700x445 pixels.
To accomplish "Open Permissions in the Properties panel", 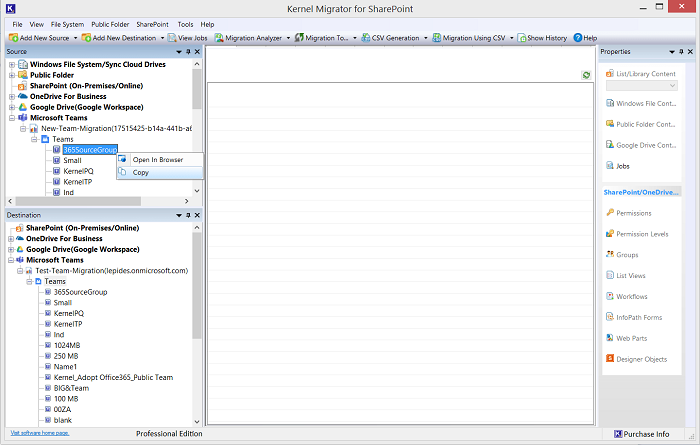I will click(633, 213).
